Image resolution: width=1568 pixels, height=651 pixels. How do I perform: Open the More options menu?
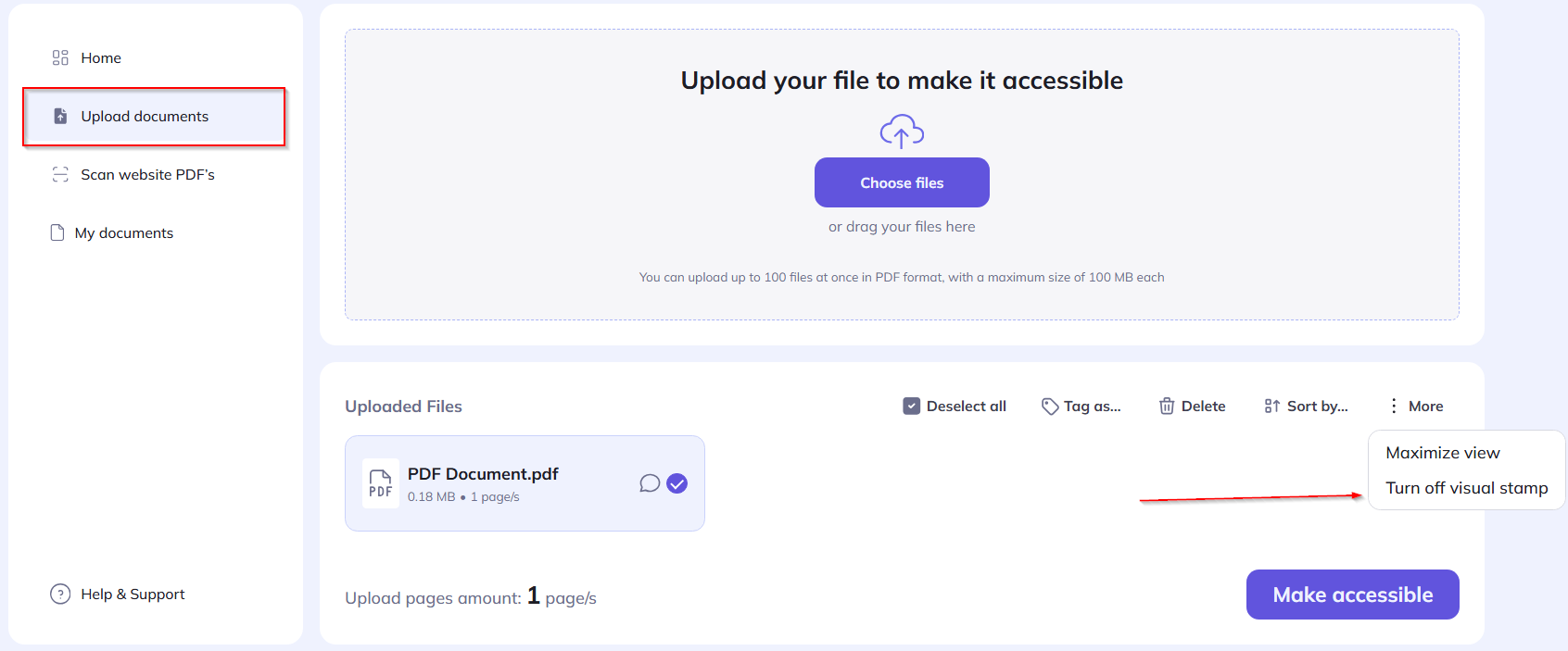tap(1416, 406)
